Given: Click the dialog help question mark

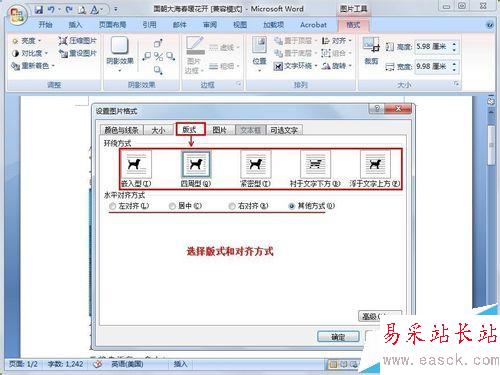Looking at the screenshot, I should click(x=377, y=109).
